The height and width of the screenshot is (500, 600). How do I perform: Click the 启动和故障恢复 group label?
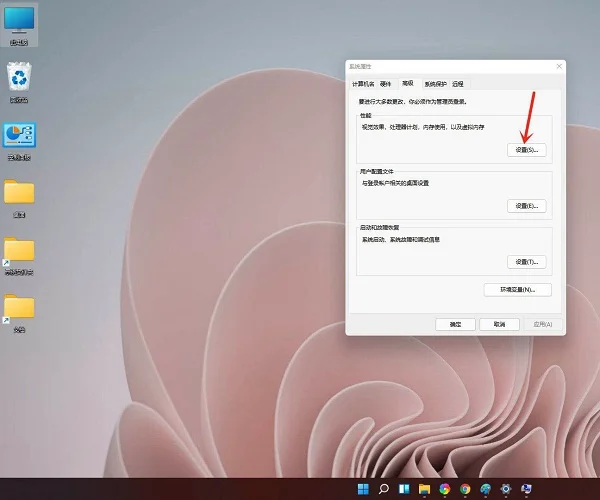(380, 227)
